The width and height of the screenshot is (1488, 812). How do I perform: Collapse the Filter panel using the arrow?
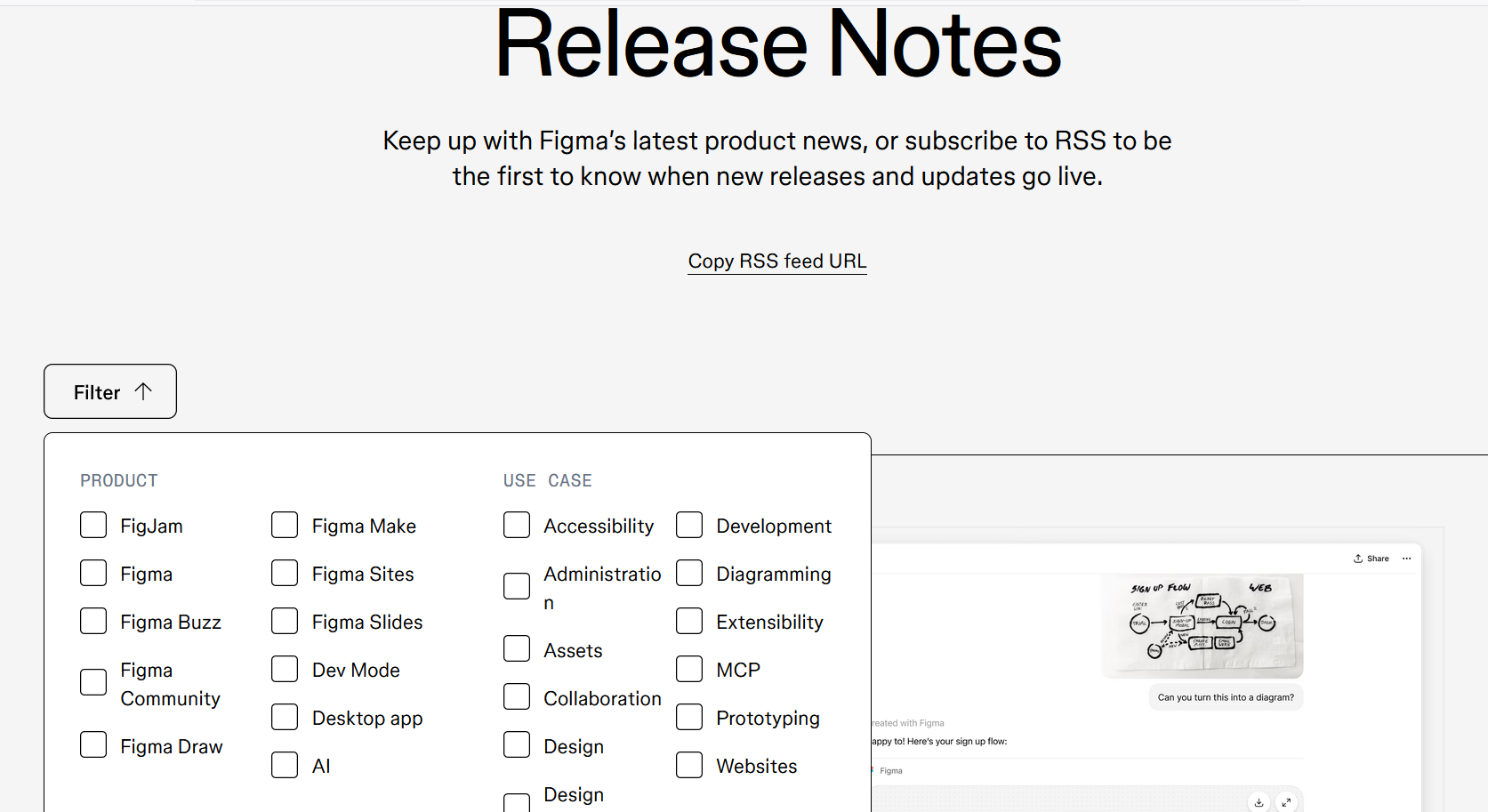[x=143, y=391]
